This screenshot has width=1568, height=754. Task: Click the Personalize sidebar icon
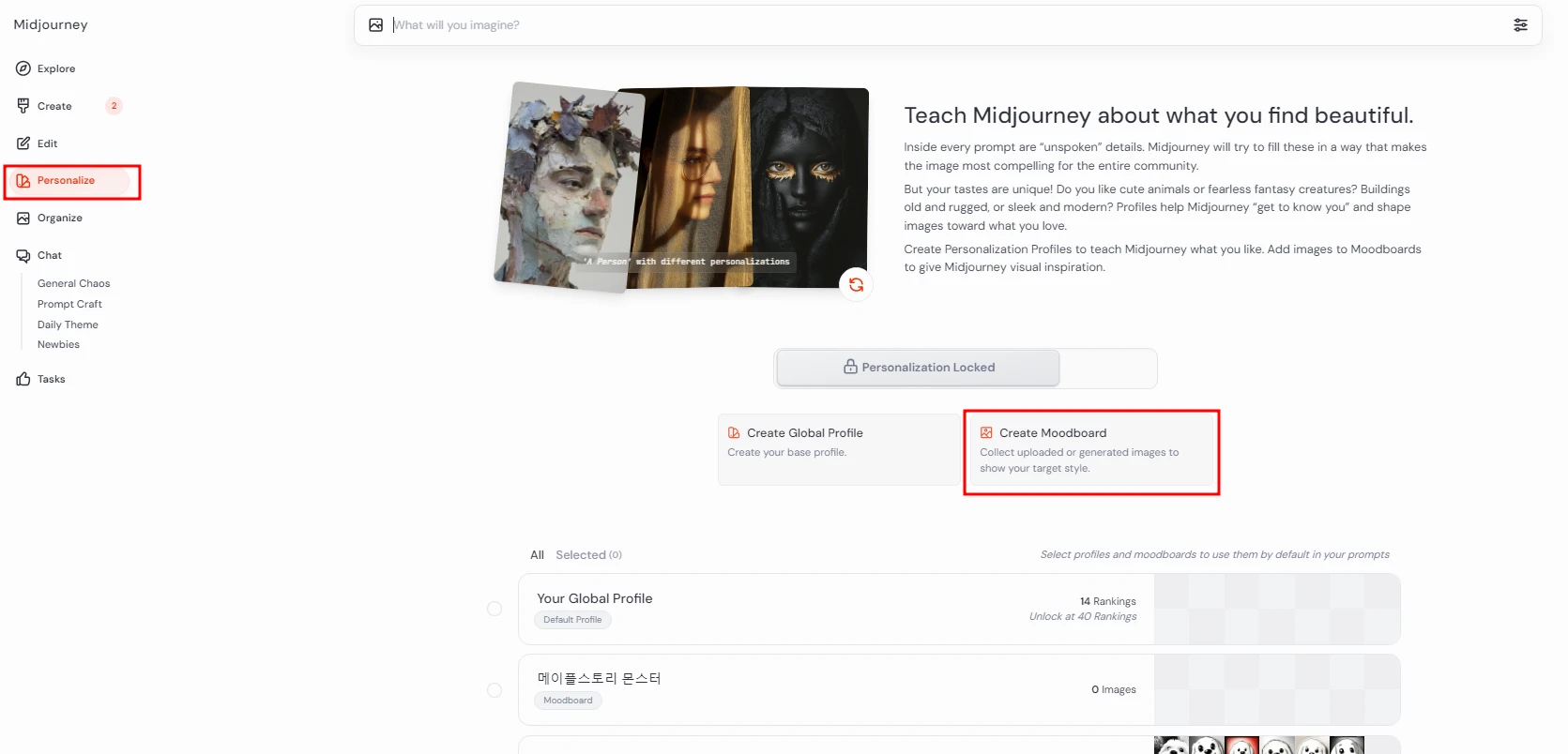point(23,180)
